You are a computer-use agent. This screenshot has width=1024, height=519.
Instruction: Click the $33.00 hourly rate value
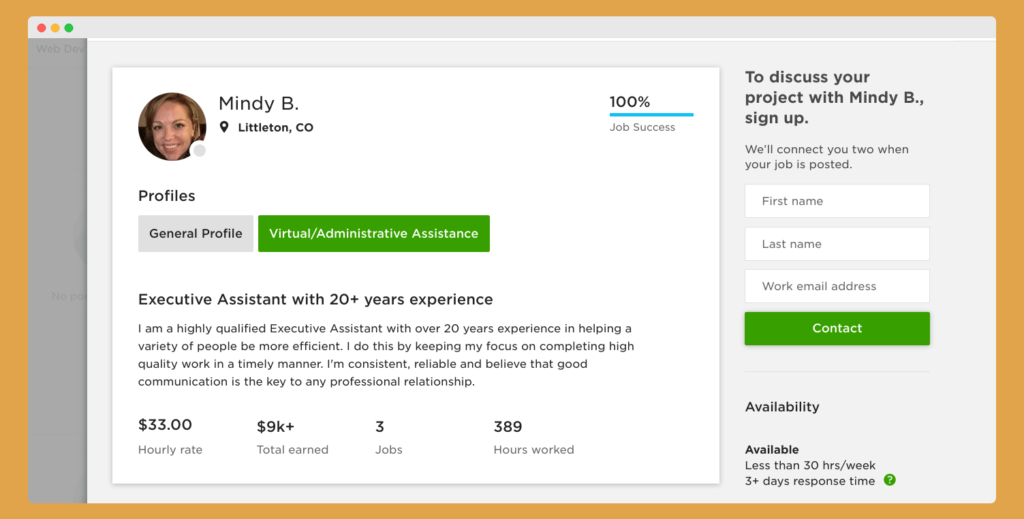point(165,425)
